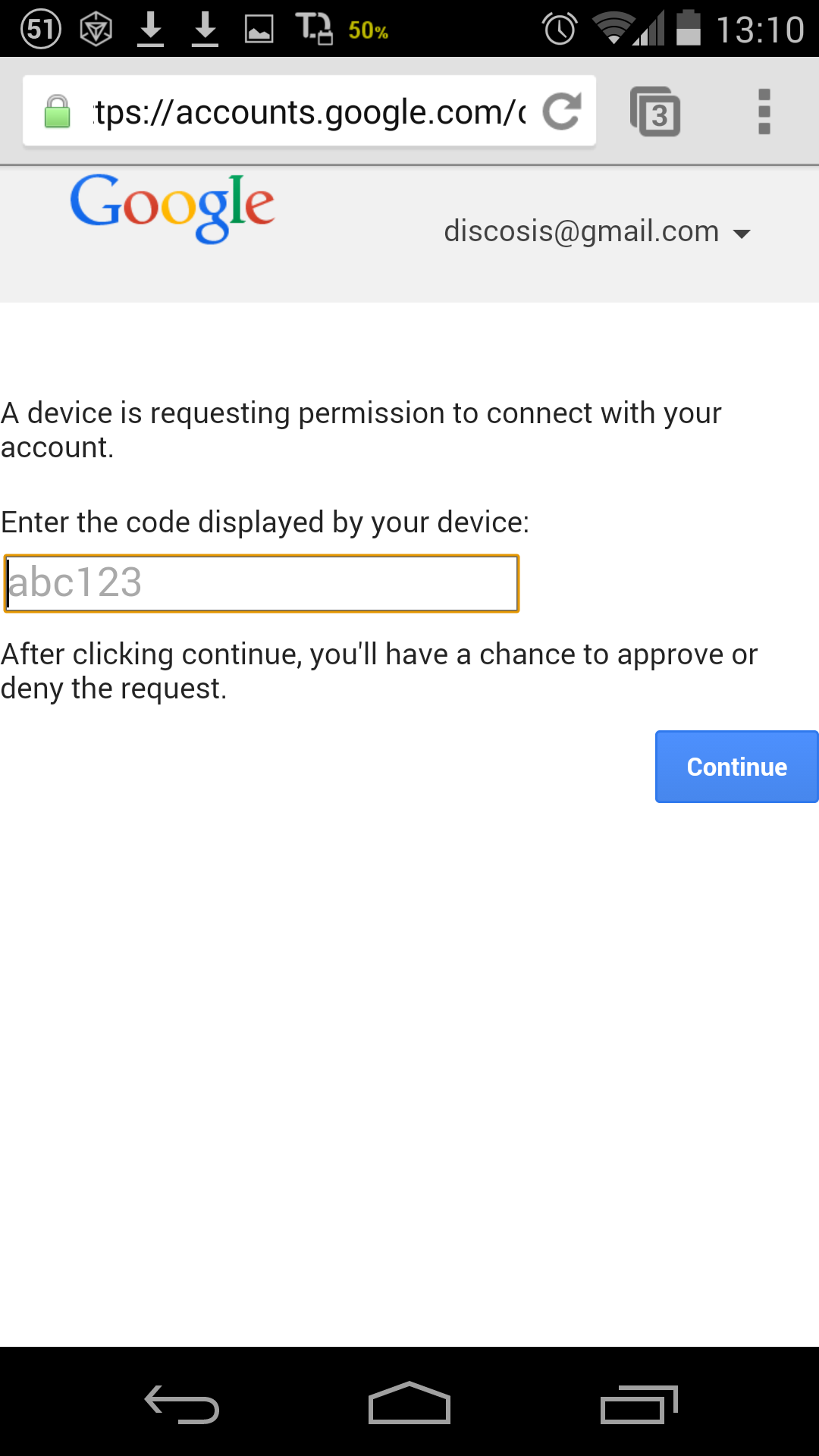Open the recent apps overview button
This screenshot has width=819, height=1456.
639,1404
